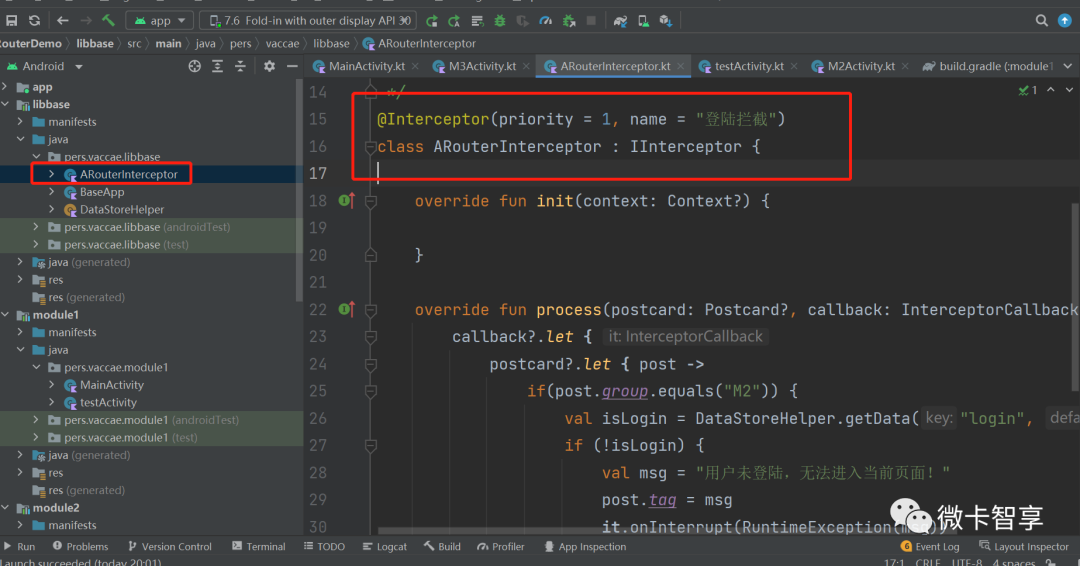Click the Save All toolbar icon
The image size is (1080, 566).
(11, 21)
